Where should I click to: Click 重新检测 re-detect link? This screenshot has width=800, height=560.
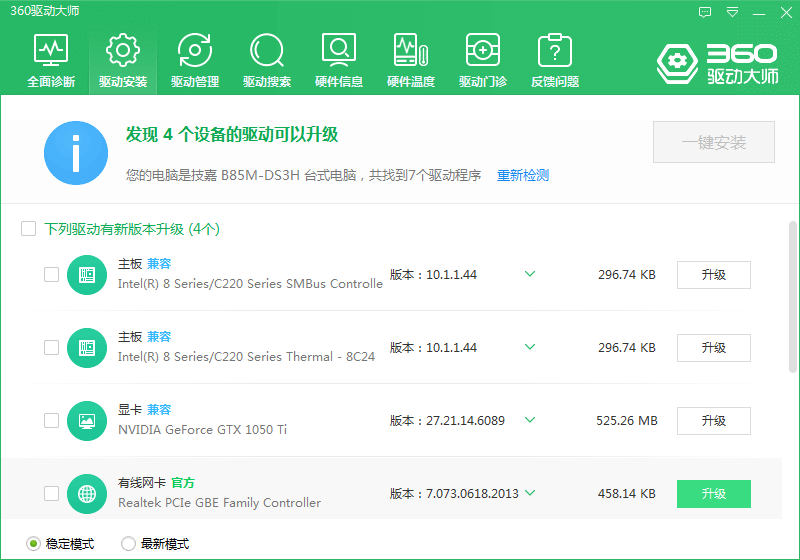click(523, 175)
